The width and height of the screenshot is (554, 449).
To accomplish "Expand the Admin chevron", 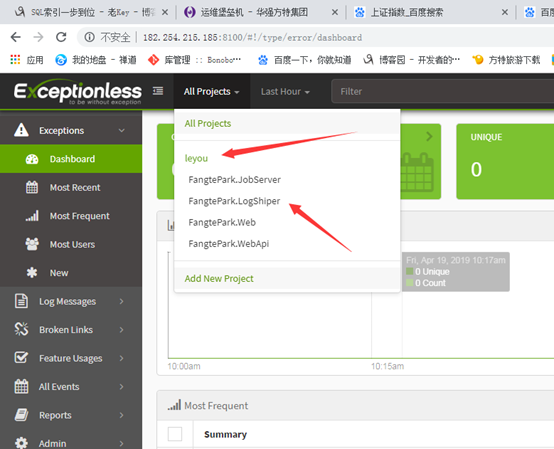I will (122, 443).
